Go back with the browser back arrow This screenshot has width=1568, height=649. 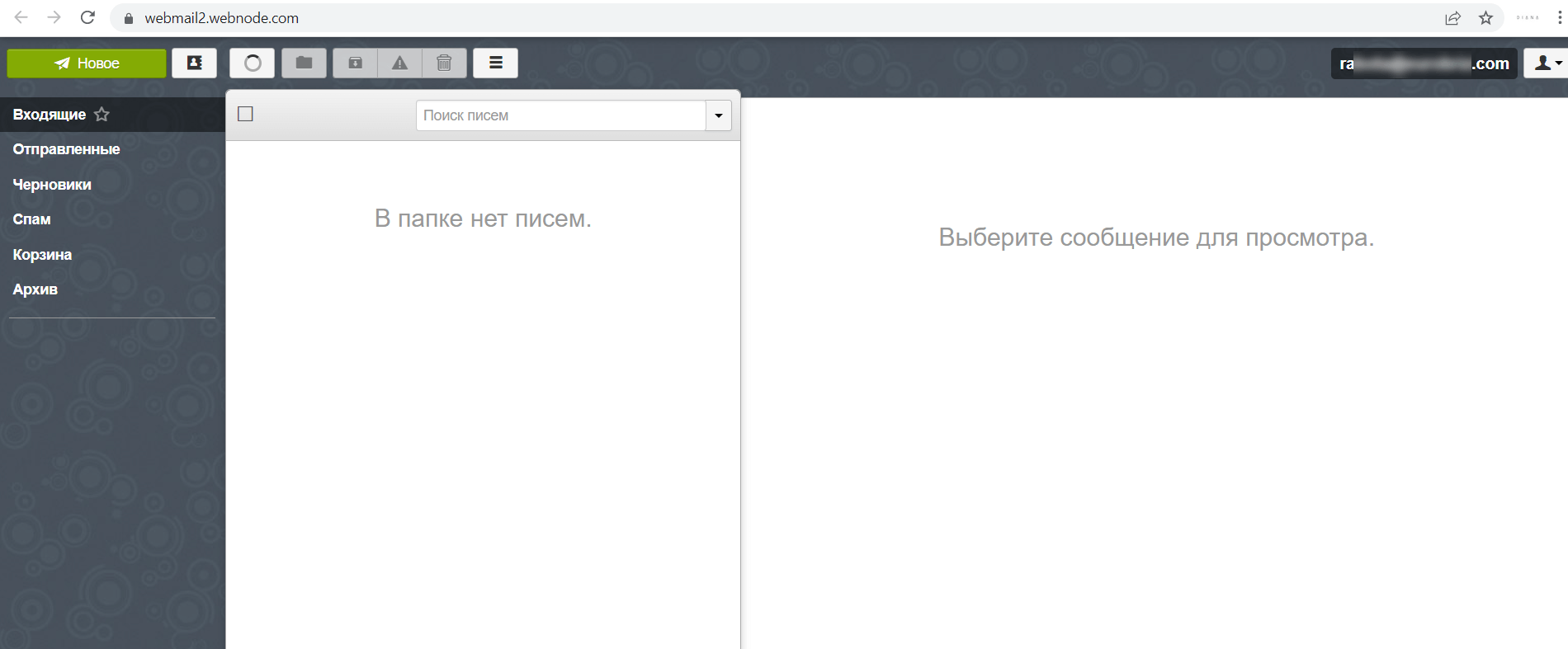(x=21, y=17)
